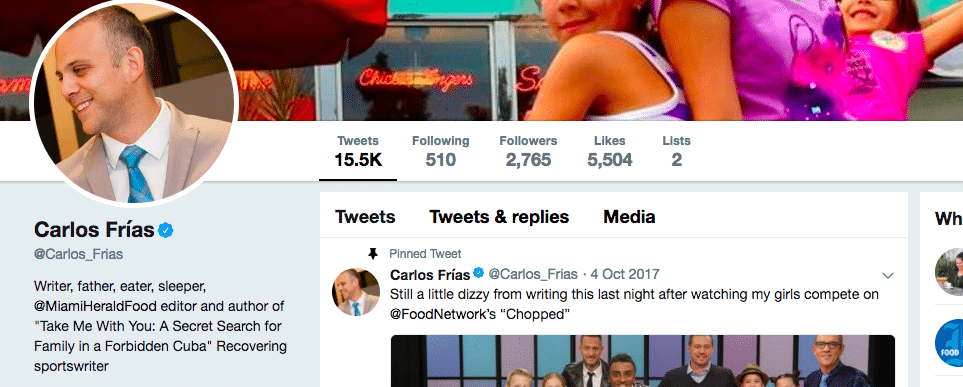View the 5,504 Likes
This screenshot has width=963, height=387.
click(x=609, y=151)
